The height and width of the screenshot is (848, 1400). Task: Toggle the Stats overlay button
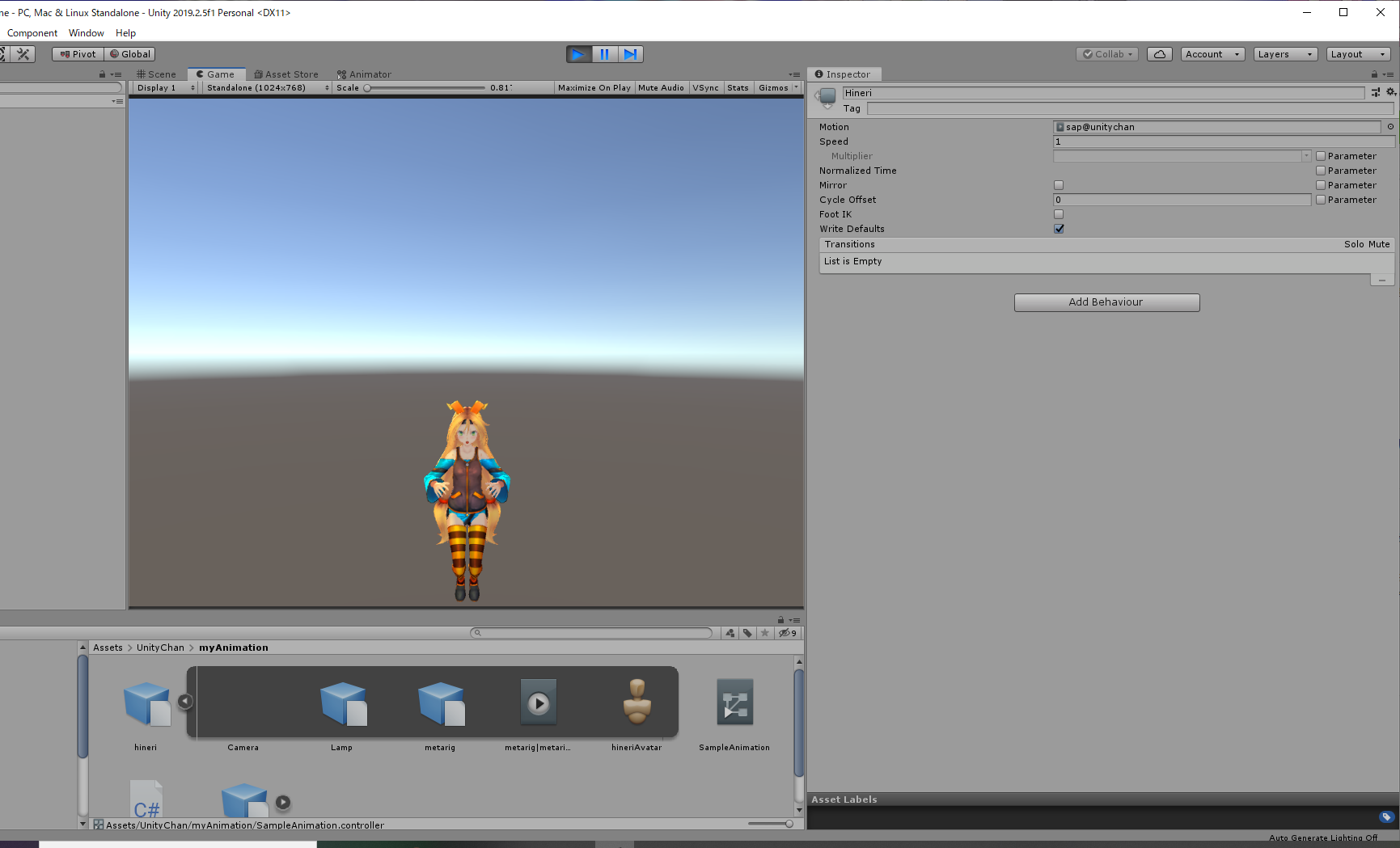coord(738,88)
